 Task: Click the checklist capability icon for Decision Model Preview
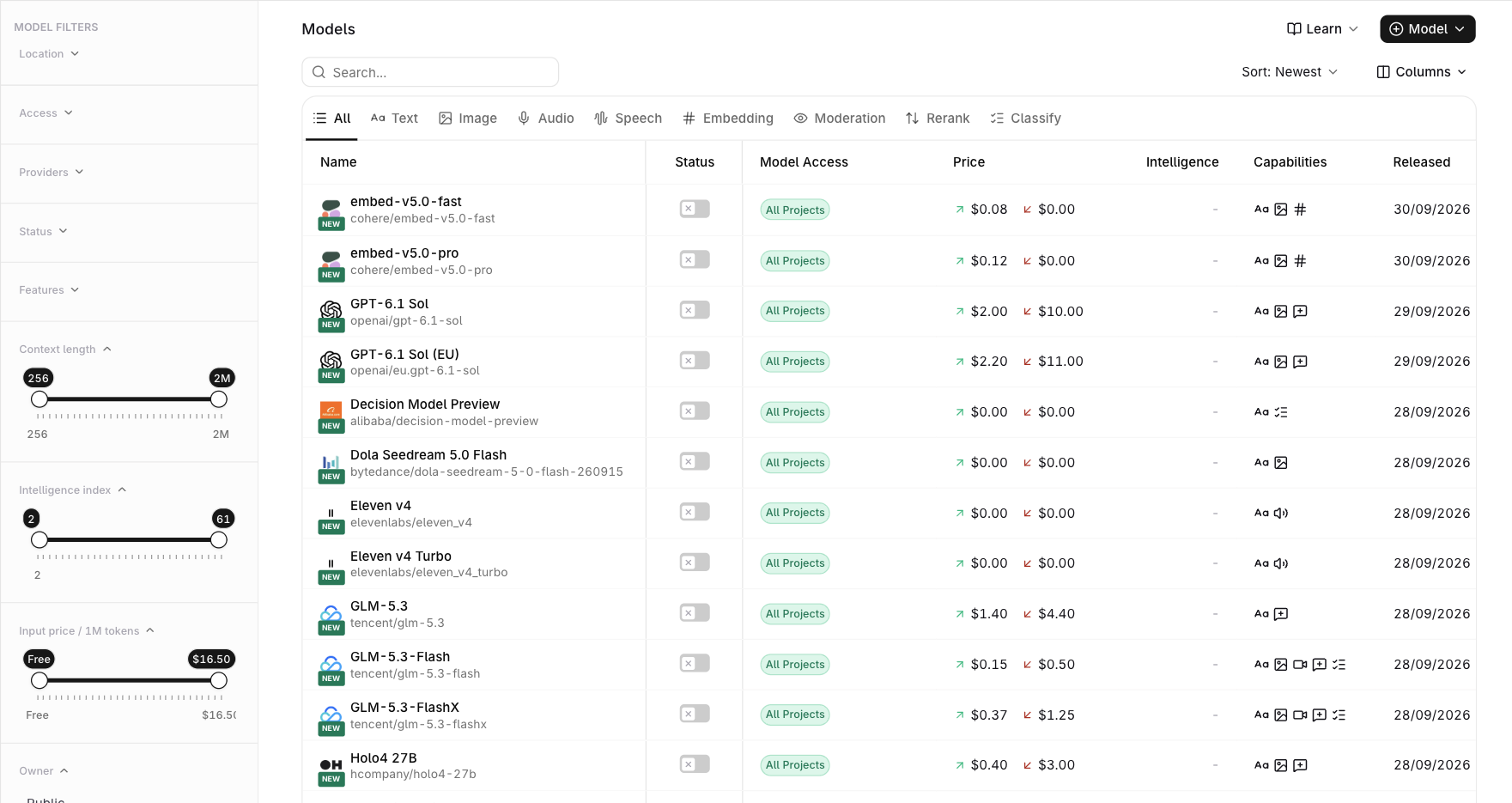[x=1281, y=412]
